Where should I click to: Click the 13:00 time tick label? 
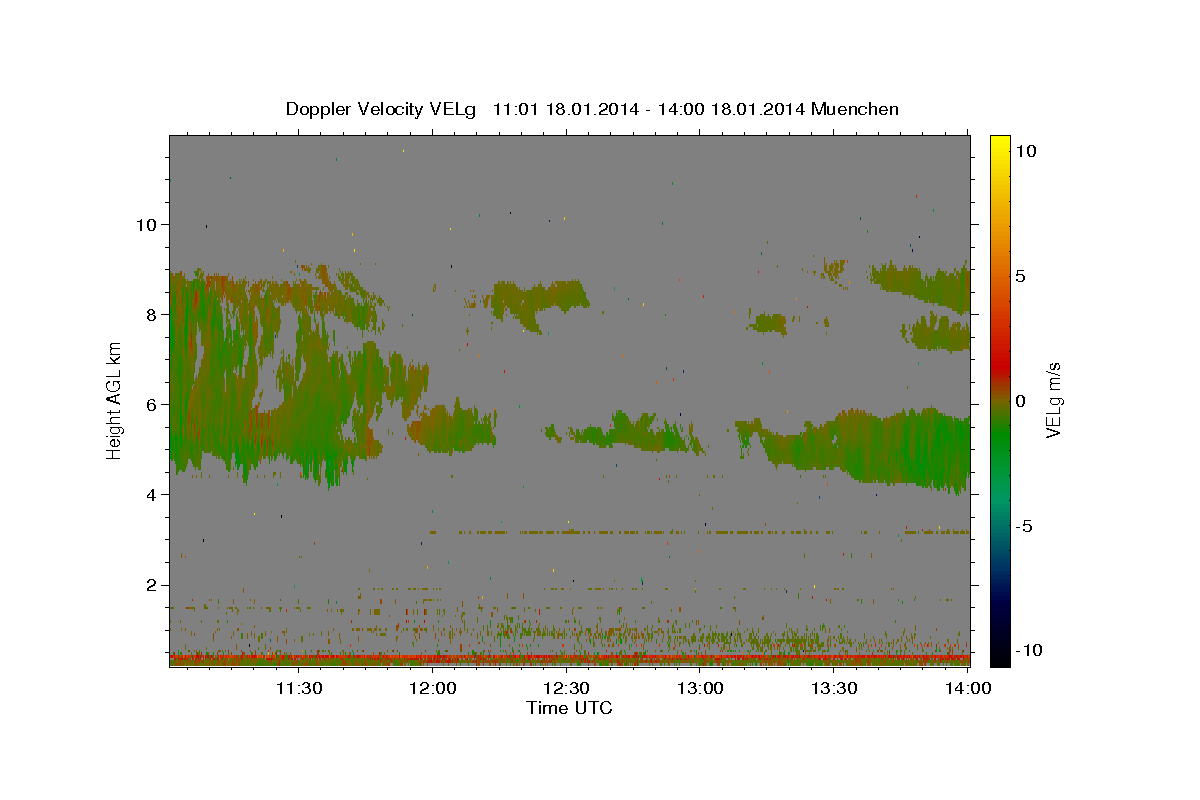point(701,688)
